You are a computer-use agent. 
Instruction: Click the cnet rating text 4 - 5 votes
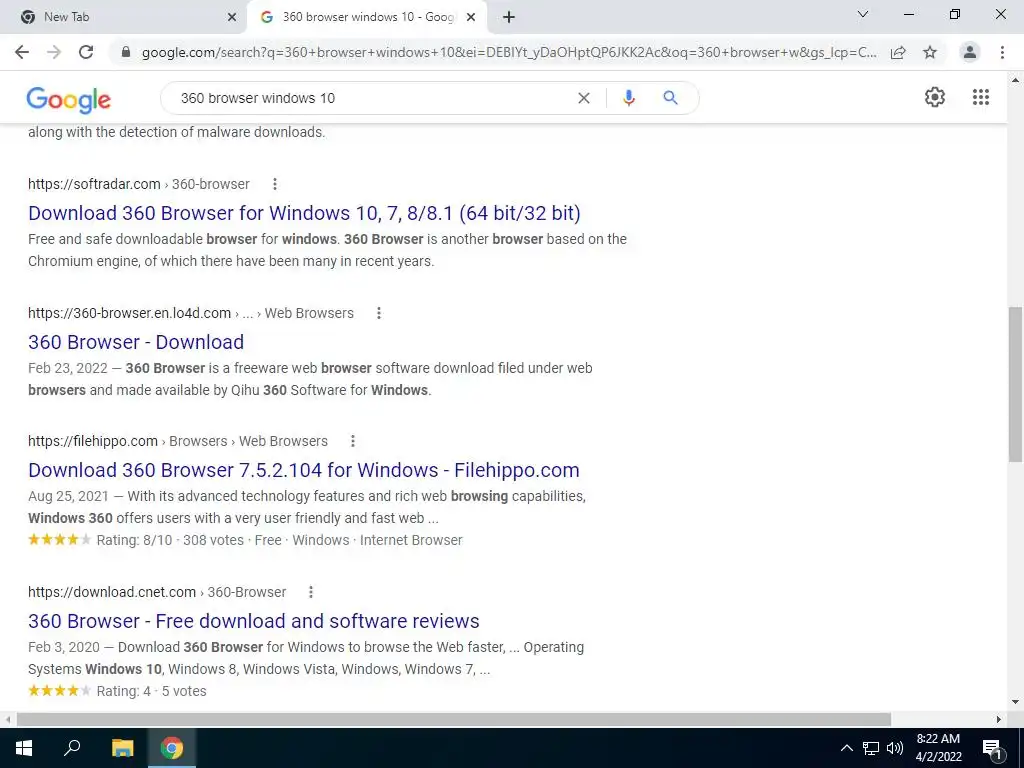(x=152, y=692)
